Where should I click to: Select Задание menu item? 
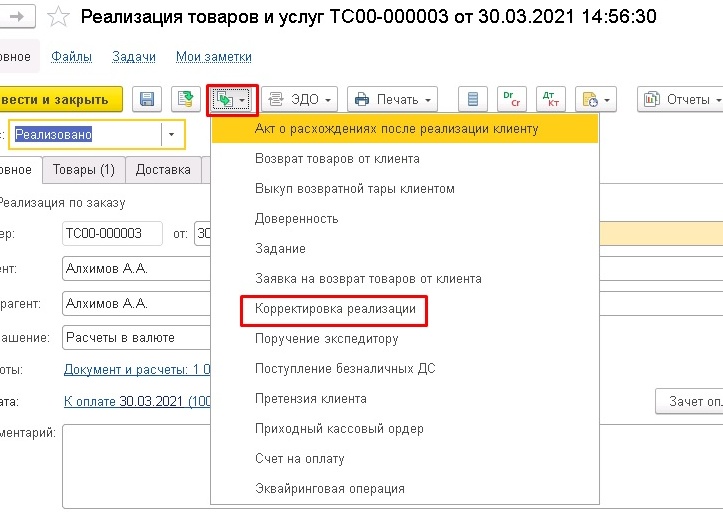[x=405, y=248]
